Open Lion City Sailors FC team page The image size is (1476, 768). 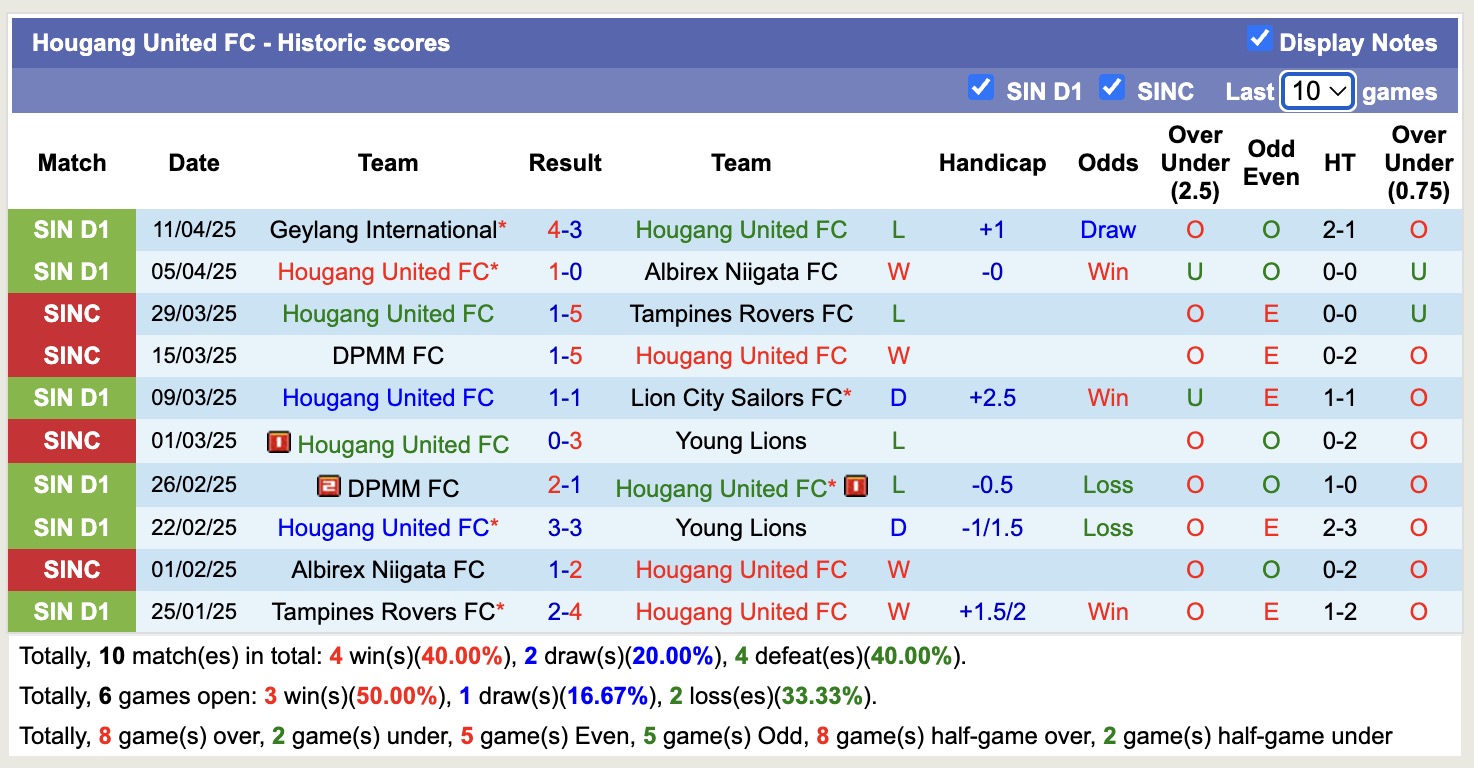click(736, 398)
